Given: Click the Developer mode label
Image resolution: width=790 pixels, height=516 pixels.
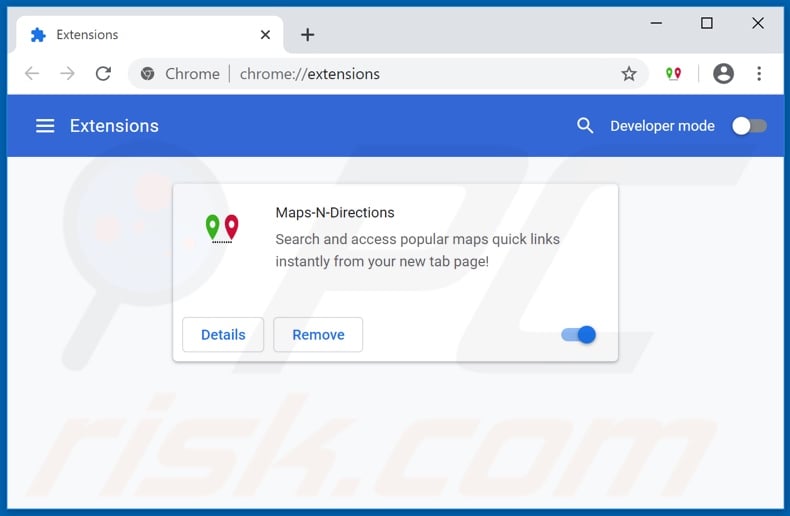Looking at the screenshot, I should click(662, 126).
